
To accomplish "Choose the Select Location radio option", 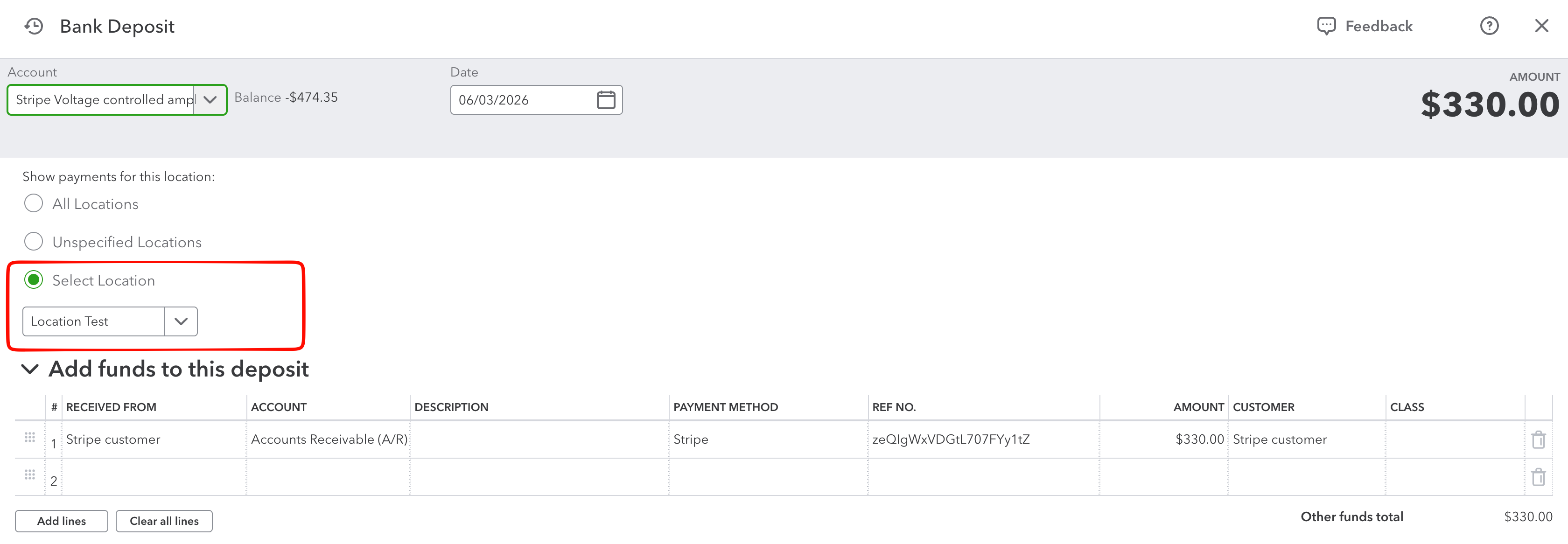I will (x=34, y=280).
